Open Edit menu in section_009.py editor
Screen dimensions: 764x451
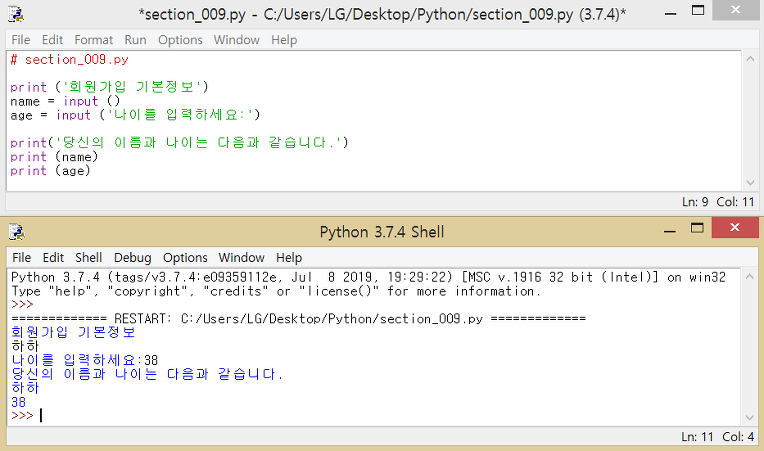(52, 40)
